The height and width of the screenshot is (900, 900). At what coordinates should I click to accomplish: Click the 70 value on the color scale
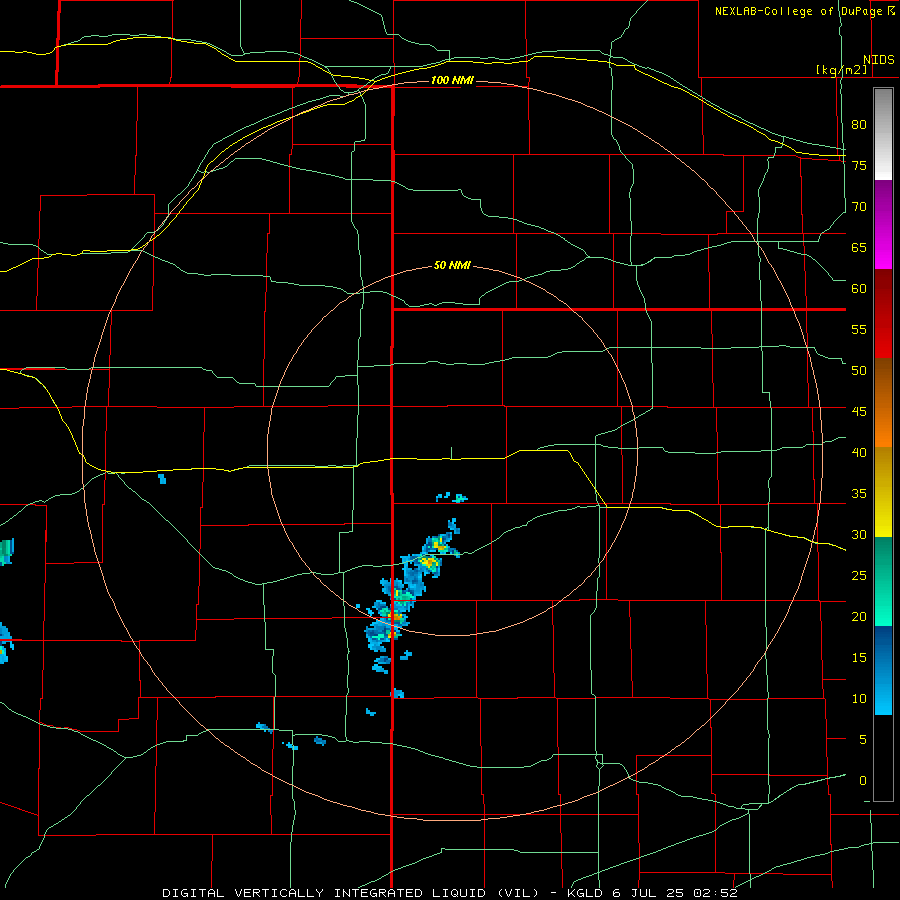859,207
